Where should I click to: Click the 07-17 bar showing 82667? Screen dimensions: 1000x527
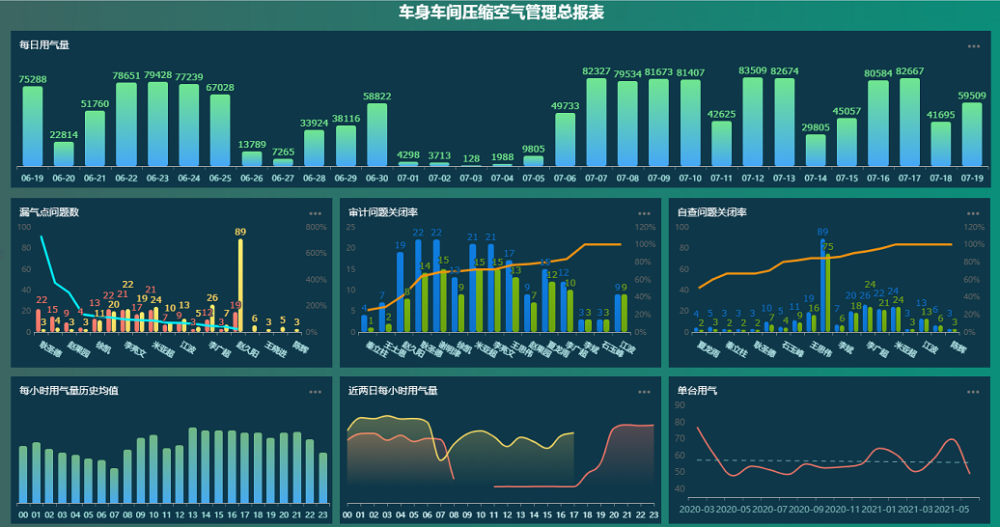coord(909,122)
